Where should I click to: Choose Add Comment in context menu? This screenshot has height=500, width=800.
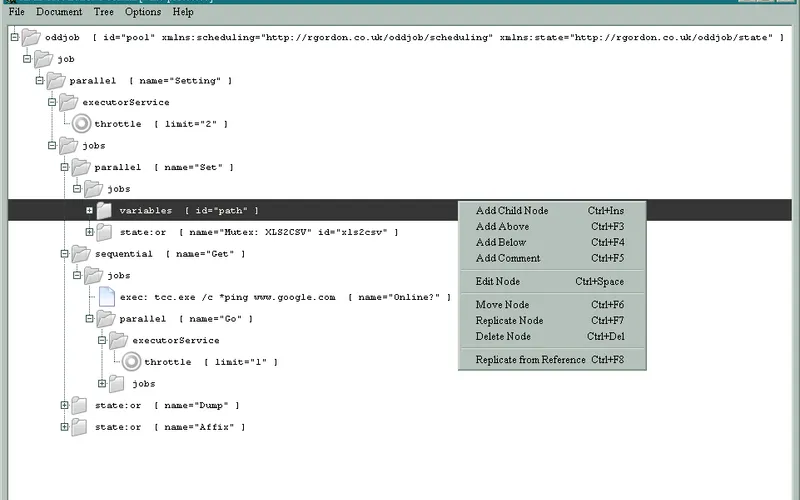point(552,258)
